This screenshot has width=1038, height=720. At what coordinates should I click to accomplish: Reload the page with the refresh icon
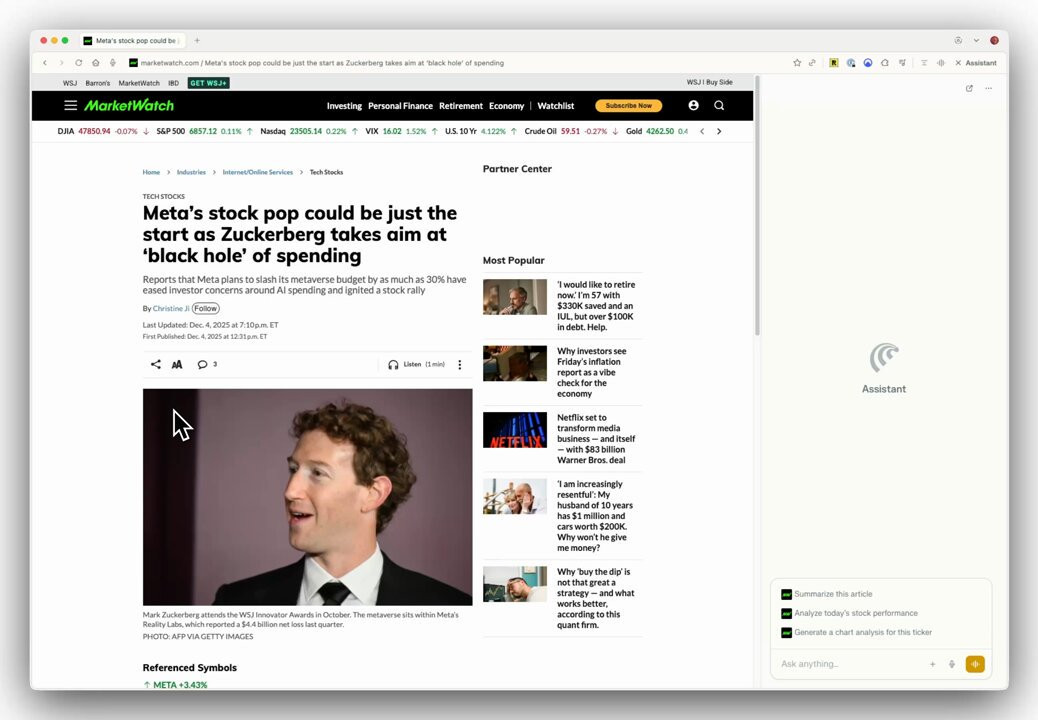pos(78,63)
